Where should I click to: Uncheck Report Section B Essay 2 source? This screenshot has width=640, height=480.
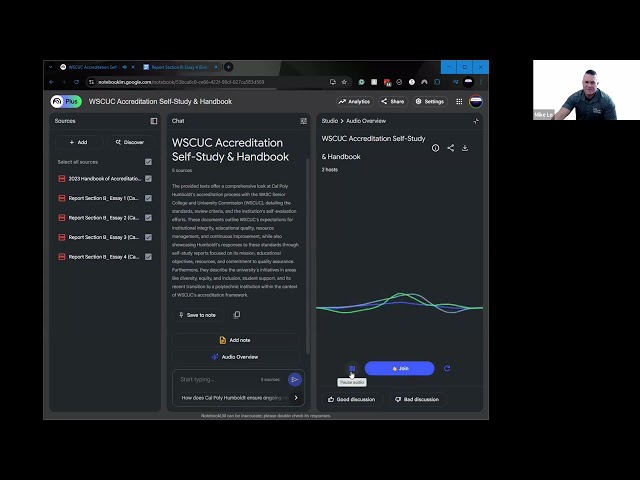pyautogui.click(x=148, y=218)
